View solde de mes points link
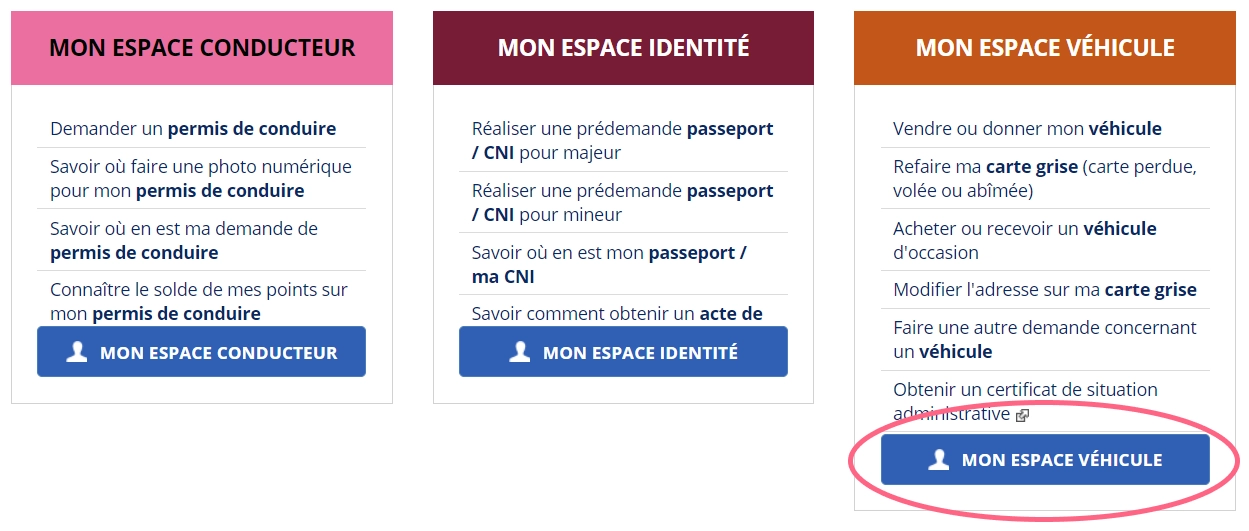Viewport: 1249px width, 531px height. pyautogui.click(x=199, y=302)
